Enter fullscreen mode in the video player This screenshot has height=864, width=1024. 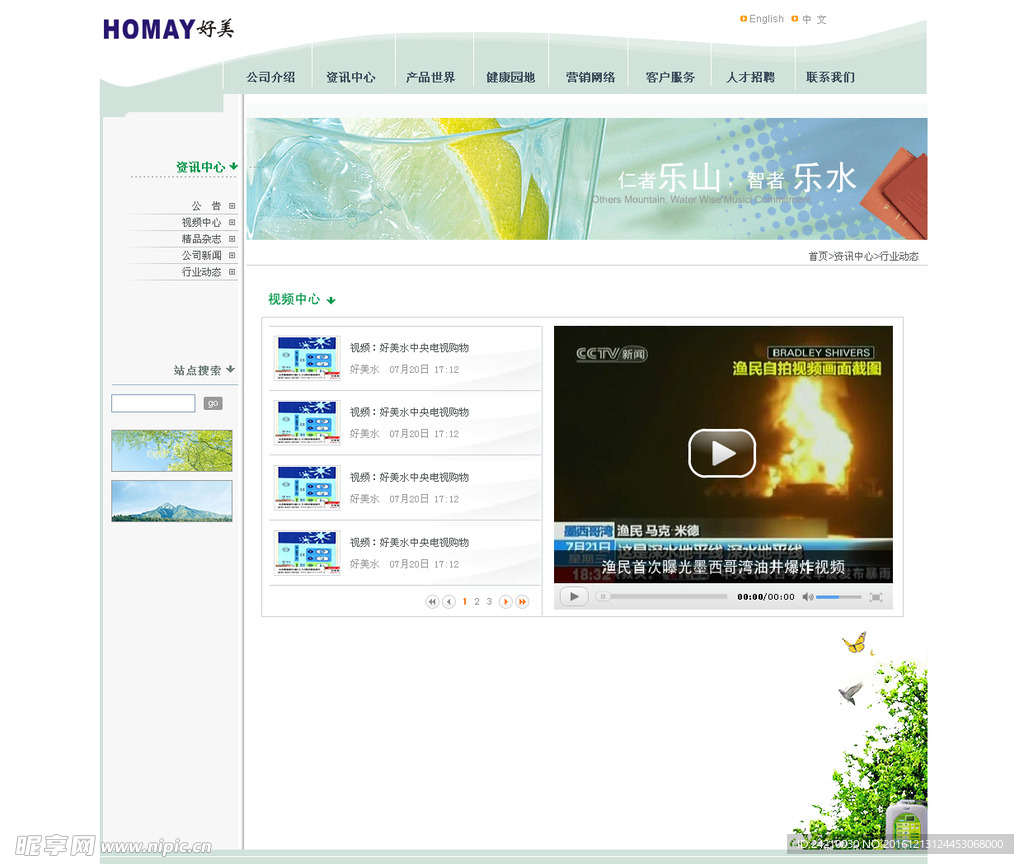coord(876,597)
